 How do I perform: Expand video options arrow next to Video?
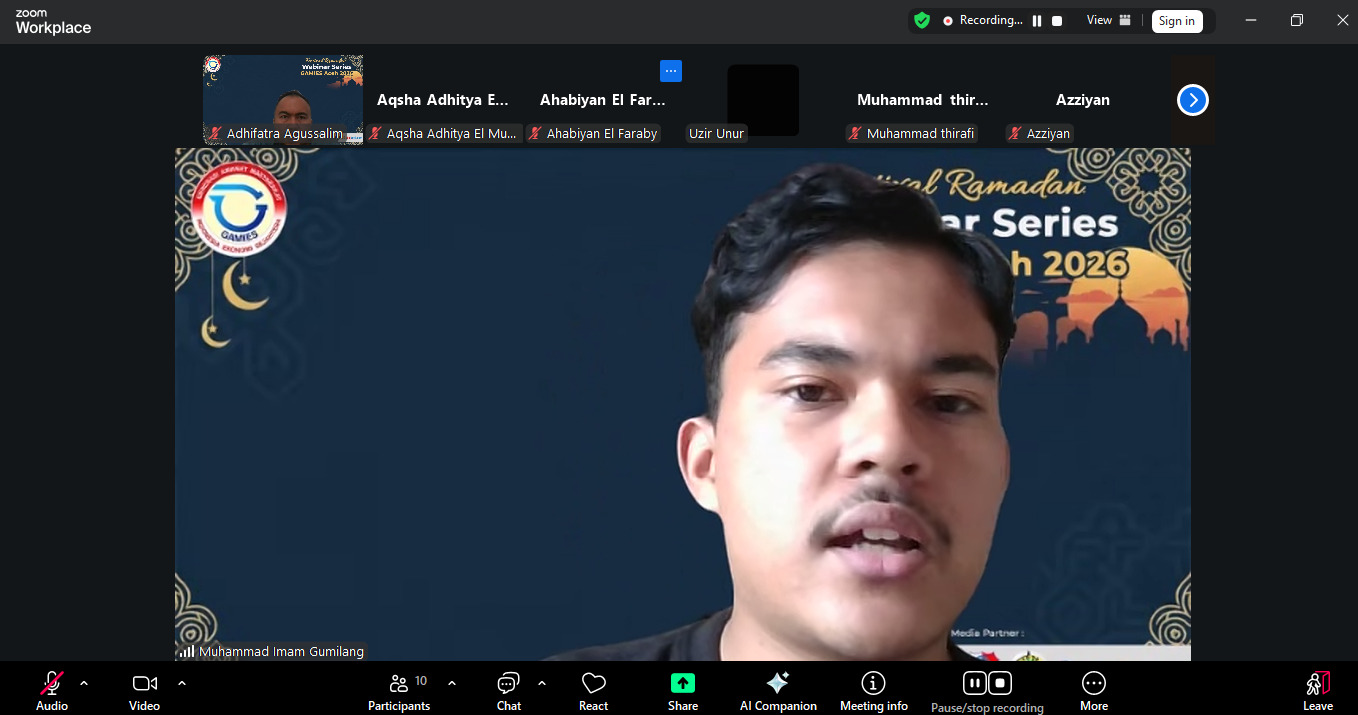tap(181, 684)
